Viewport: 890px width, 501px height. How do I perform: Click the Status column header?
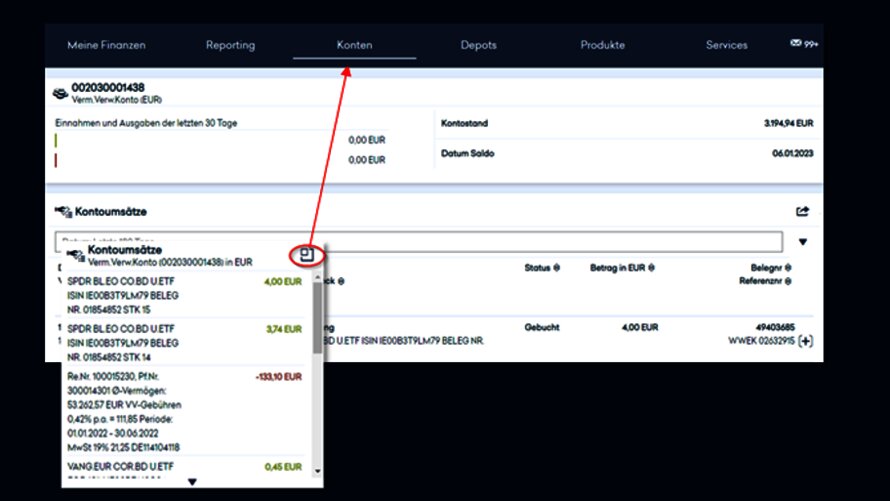(x=538, y=268)
